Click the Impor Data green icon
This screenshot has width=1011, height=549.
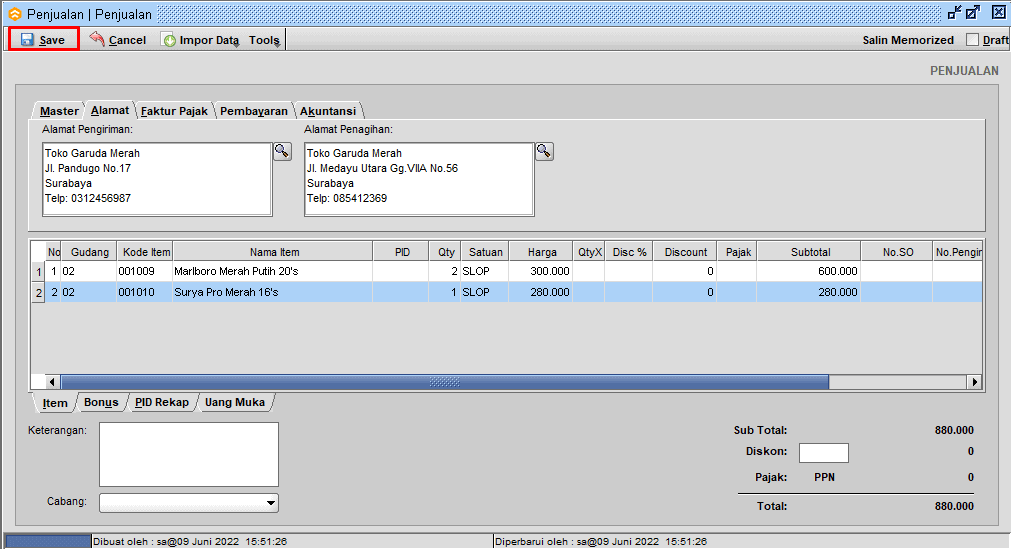pyautogui.click(x=169, y=40)
